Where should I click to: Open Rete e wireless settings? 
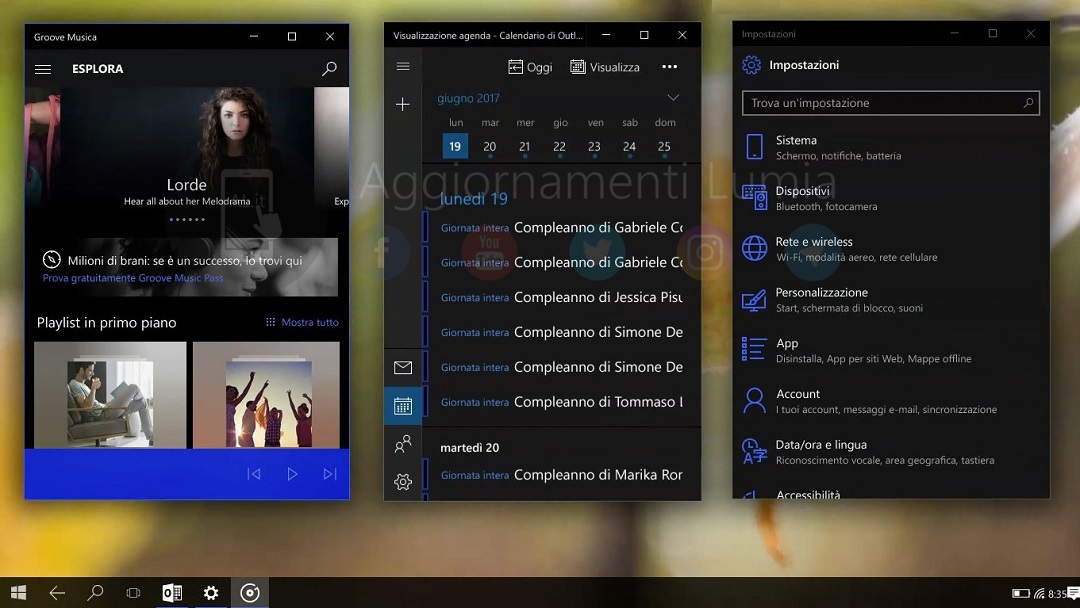pyautogui.click(x=891, y=249)
